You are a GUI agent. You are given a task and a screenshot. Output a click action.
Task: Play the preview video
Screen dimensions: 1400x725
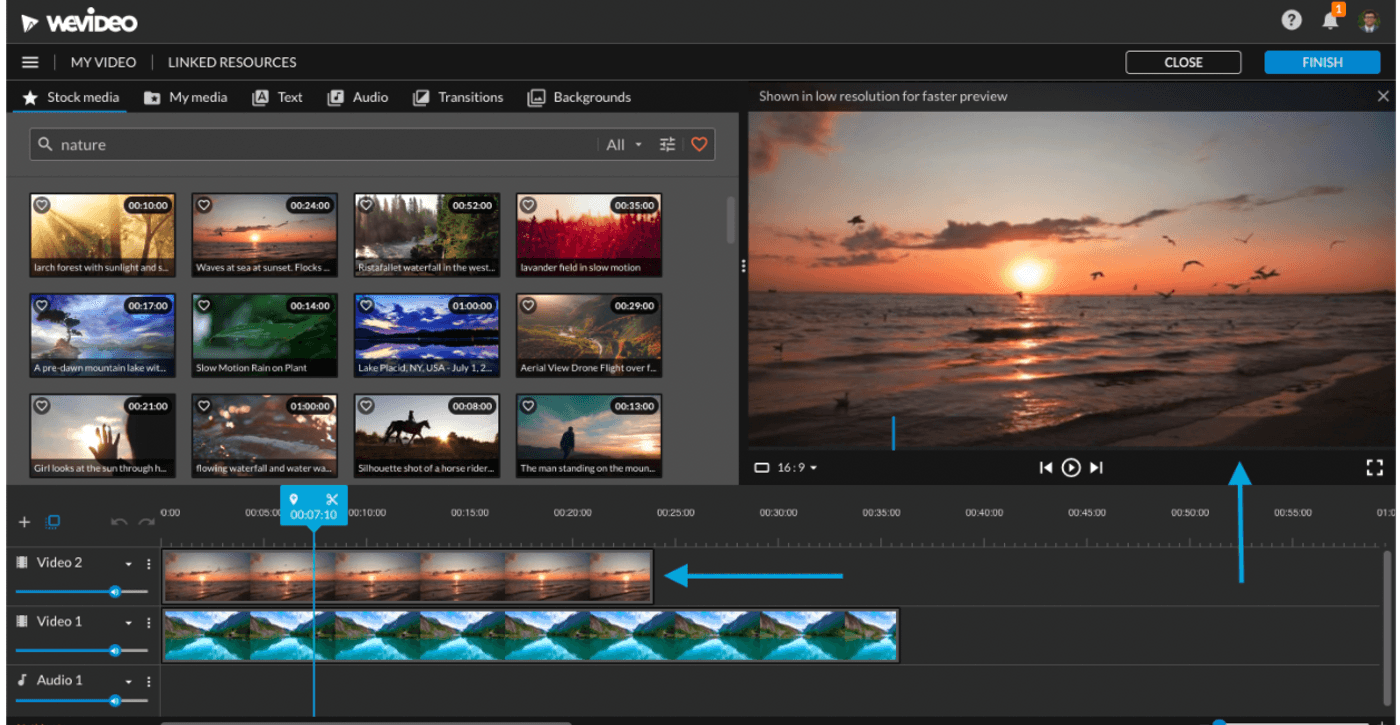coord(1071,467)
